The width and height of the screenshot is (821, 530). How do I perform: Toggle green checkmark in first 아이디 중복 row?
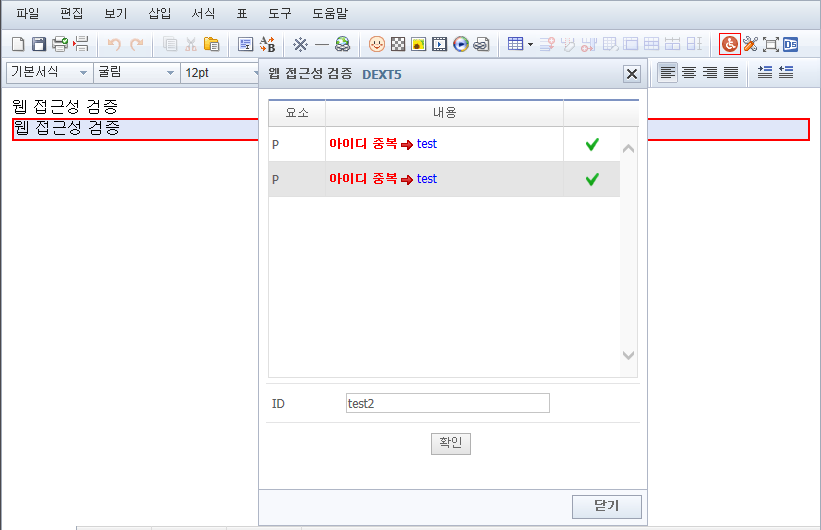[592, 145]
